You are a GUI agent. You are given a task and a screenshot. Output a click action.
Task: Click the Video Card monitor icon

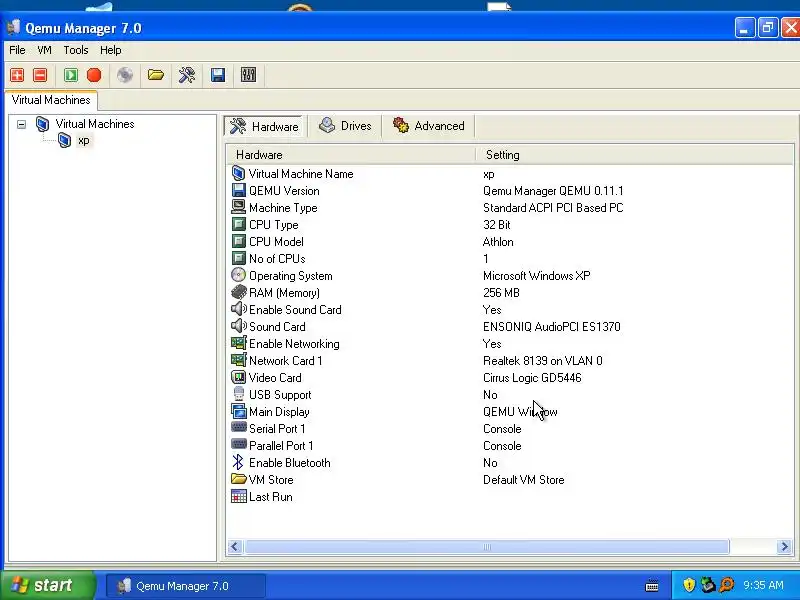tap(238, 378)
